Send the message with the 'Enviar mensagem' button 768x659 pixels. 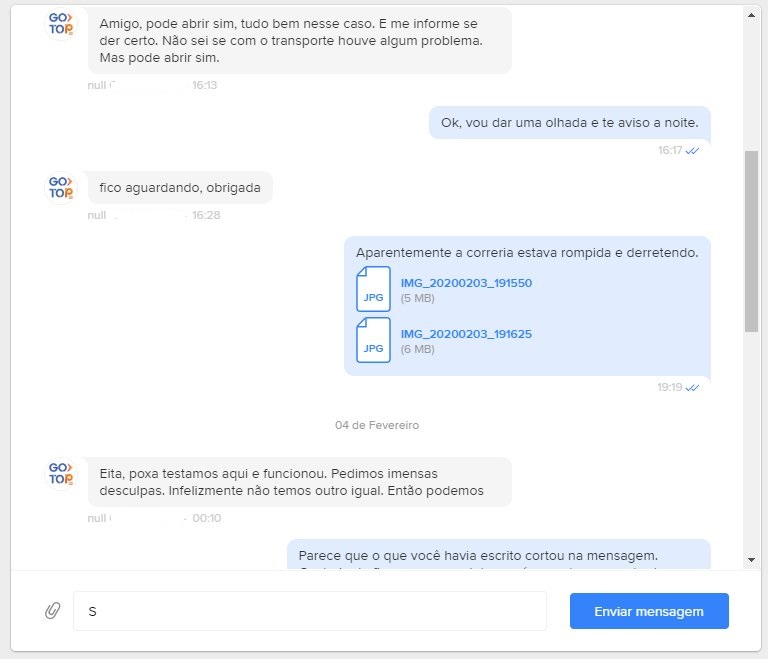pos(649,611)
